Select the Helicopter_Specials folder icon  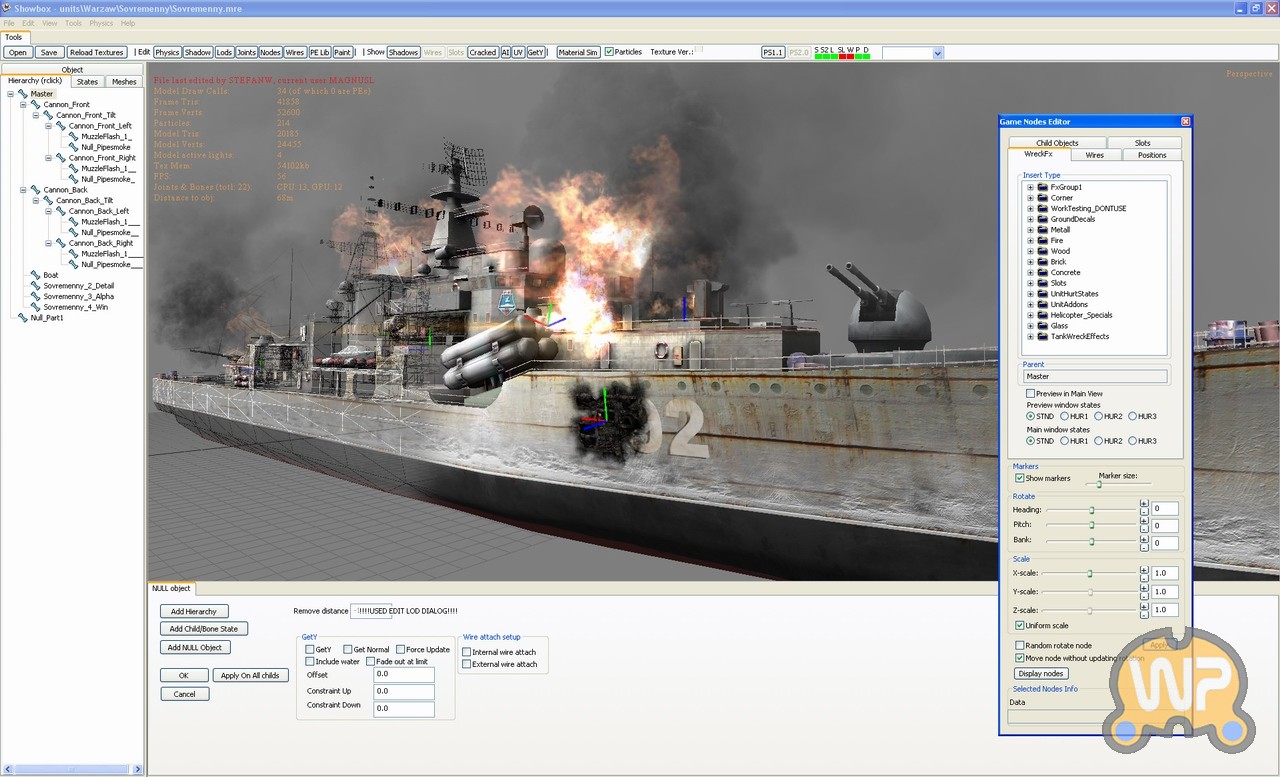[x=1042, y=315]
